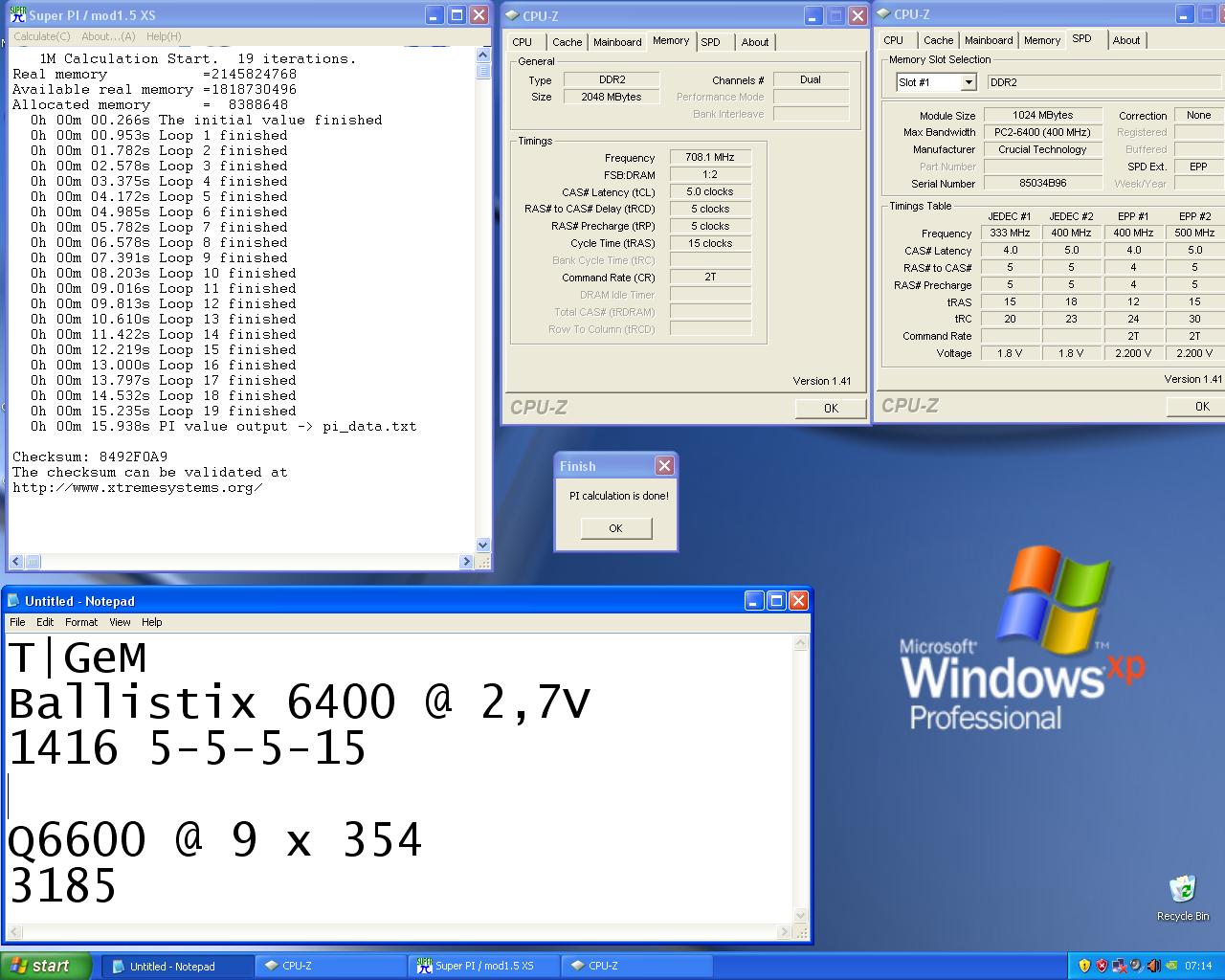This screenshot has height=980, width=1225.
Task: Click Super PI horizontal scrollbar right arrow
Action: click(x=467, y=562)
